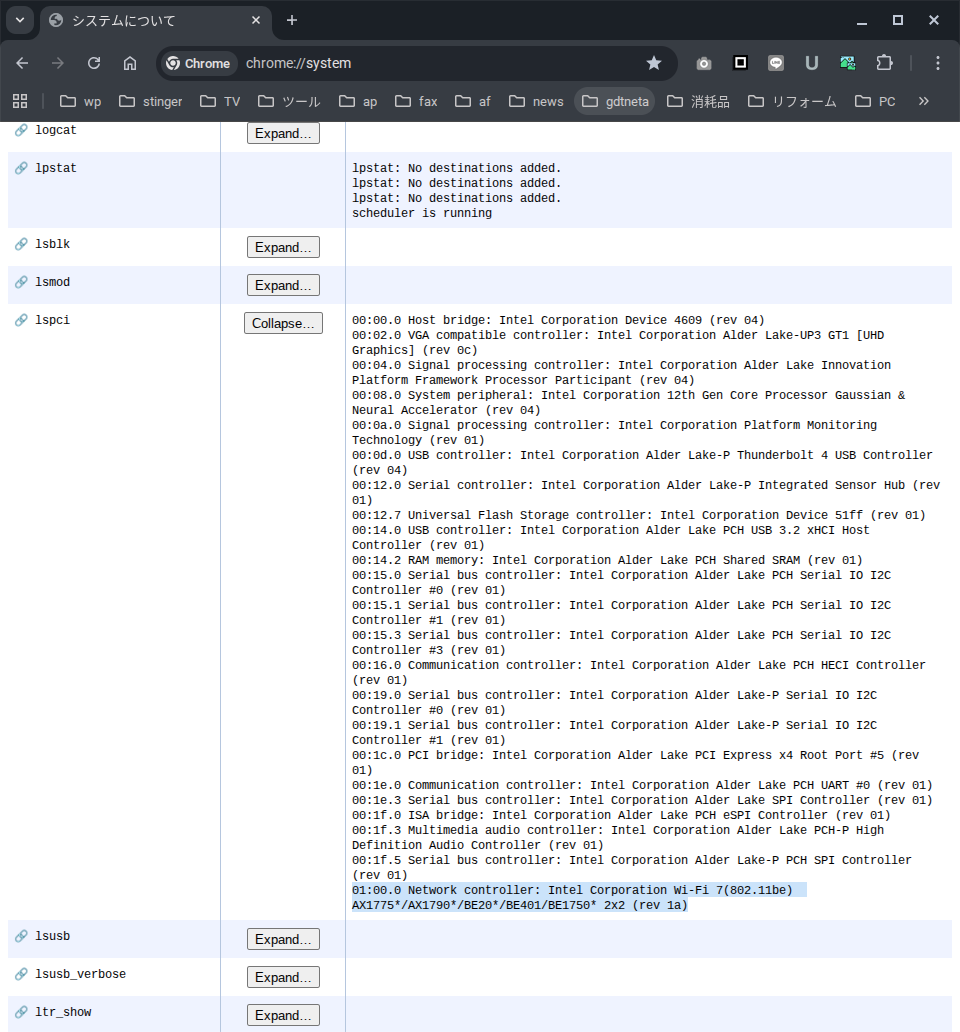The height and width of the screenshot is (1032, 960).
Task: Open the green monitor extension icon
Action: pos(847,63)
